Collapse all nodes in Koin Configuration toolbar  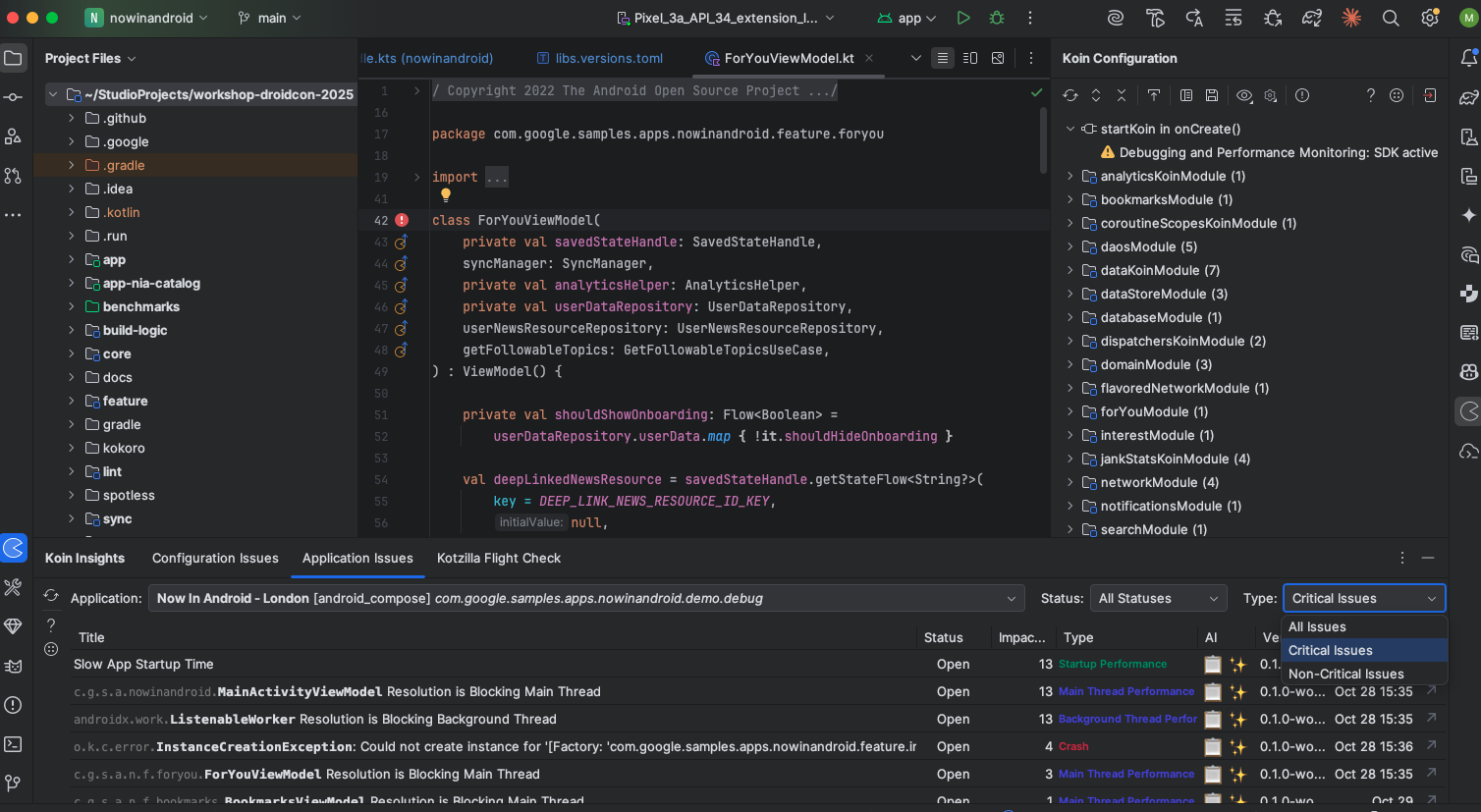click(1122, 95)
